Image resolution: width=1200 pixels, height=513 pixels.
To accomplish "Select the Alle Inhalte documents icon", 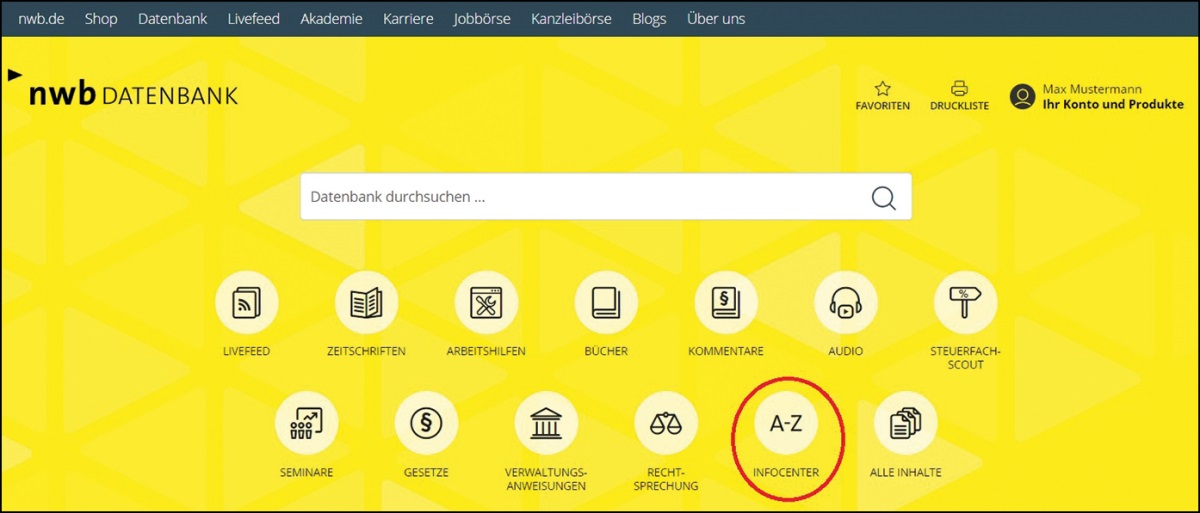I will click(x=905, y=423).
